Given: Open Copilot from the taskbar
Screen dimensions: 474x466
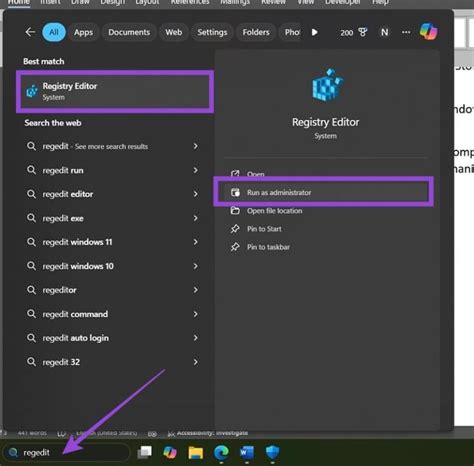Looking at the screenshot, I should pyautogui.click(x=170, y=452).
